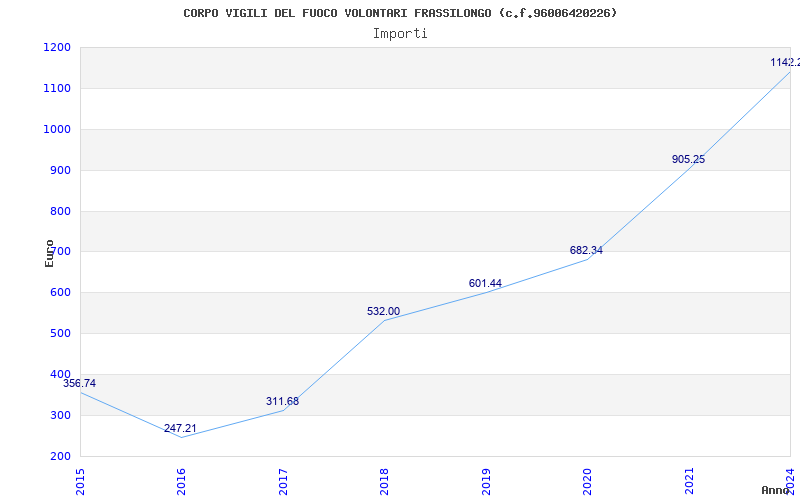Click the 200 y-axis tick label
Image resolution: width=800 pixels, height=500 pixels.
point(60,456)
